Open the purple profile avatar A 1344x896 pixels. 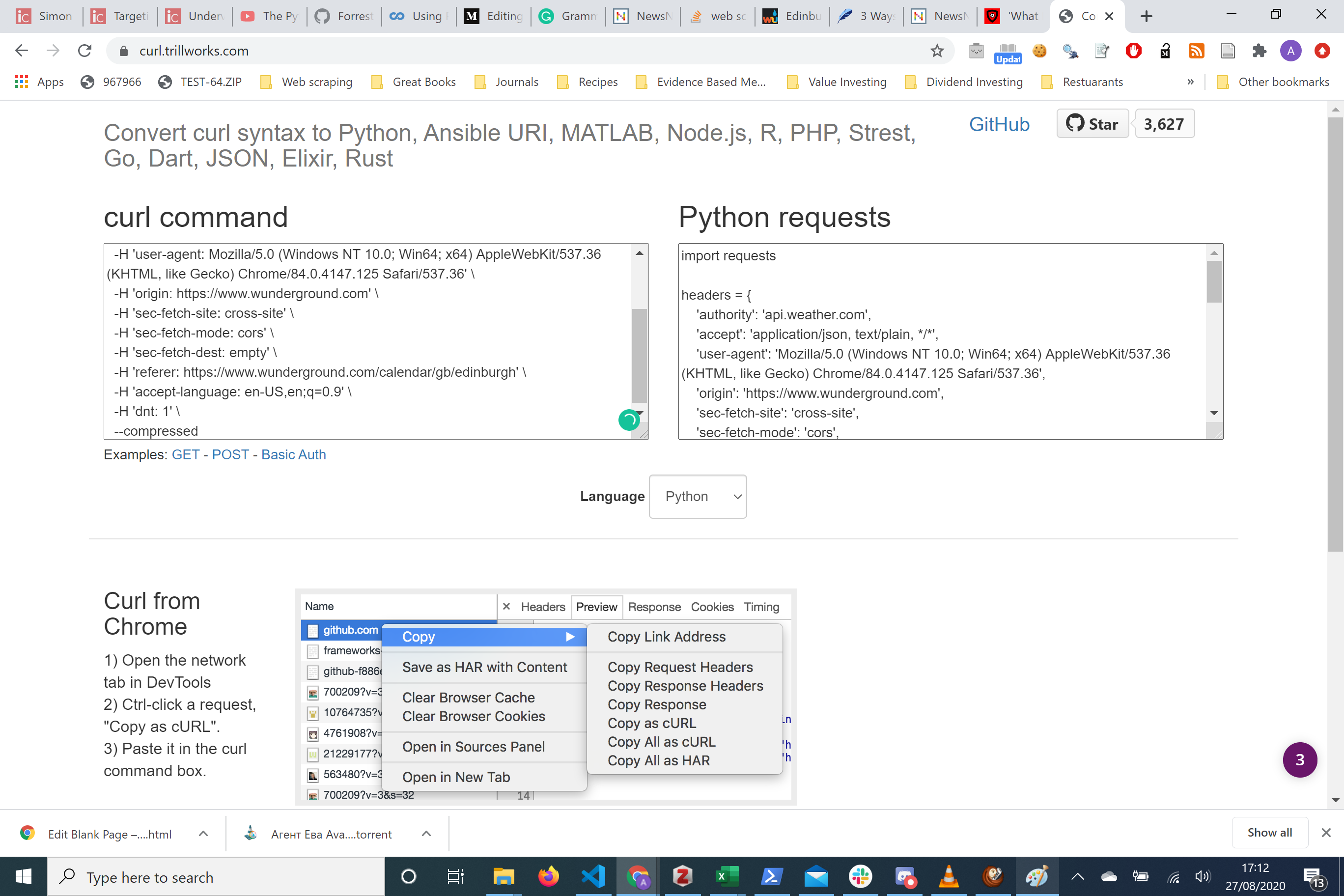tap(1291, 51)
